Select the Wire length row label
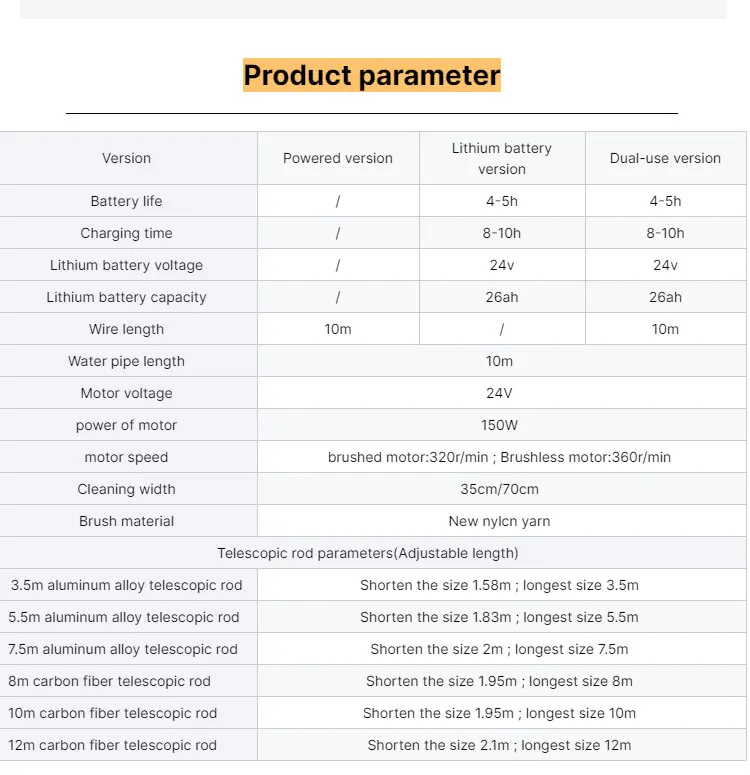The height and width of the screenshot is (775, 750). coord(126,329)
